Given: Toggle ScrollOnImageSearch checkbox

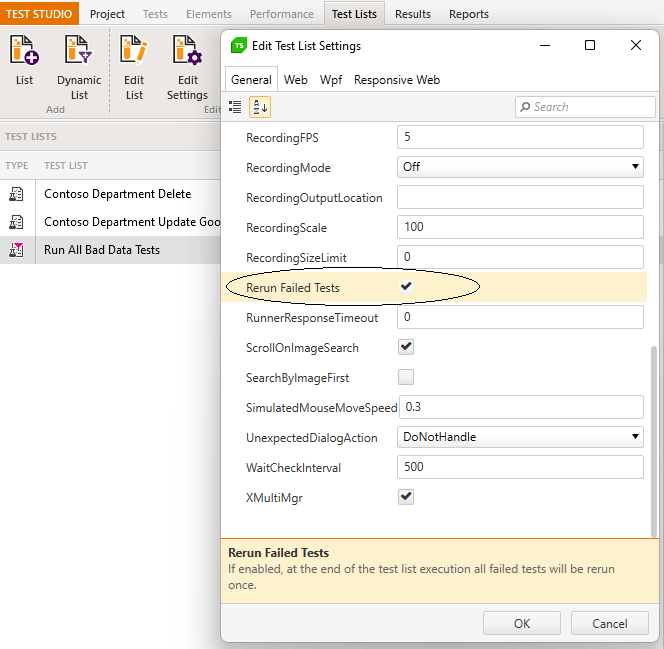Looking at the screenshot, I should click(406, 347).
